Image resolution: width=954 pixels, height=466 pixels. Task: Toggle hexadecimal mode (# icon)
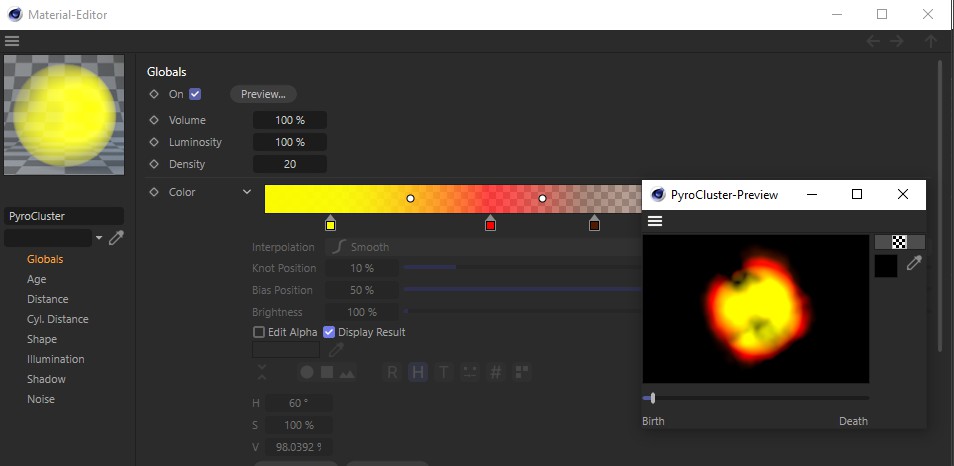(x=496, y=372)
